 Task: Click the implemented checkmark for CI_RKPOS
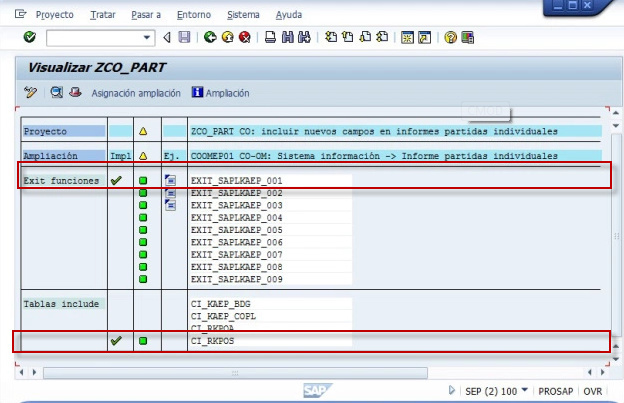116,341
